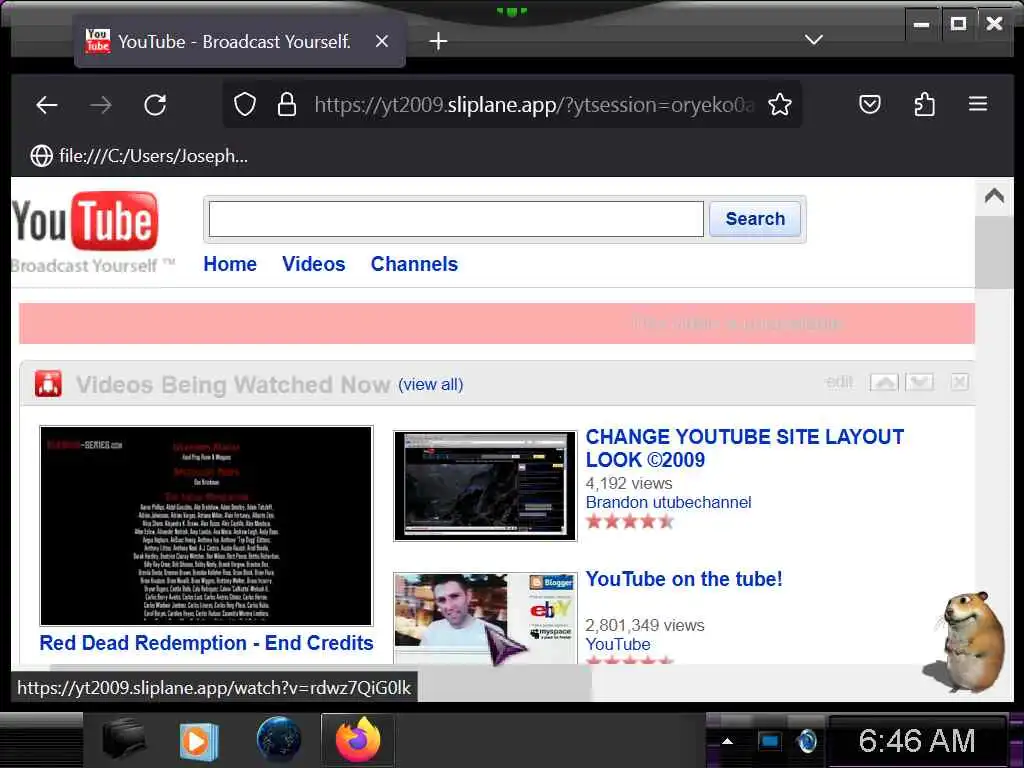Image resolution: width=1024 pixels, height=768 pixels.
Task: Reload the page with the refresh icon
Action: tap(155, 104)
